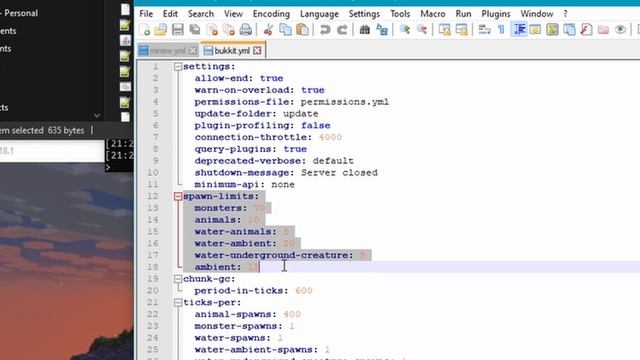Toggle synchronized vertical scrolling
The image size is (640, 360).
point(444,29)
